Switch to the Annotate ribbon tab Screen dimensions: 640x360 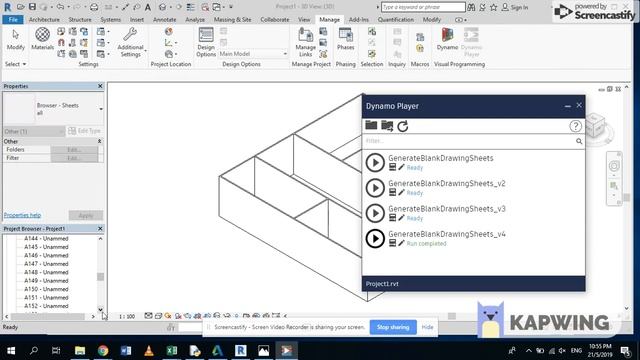(164, 20)
